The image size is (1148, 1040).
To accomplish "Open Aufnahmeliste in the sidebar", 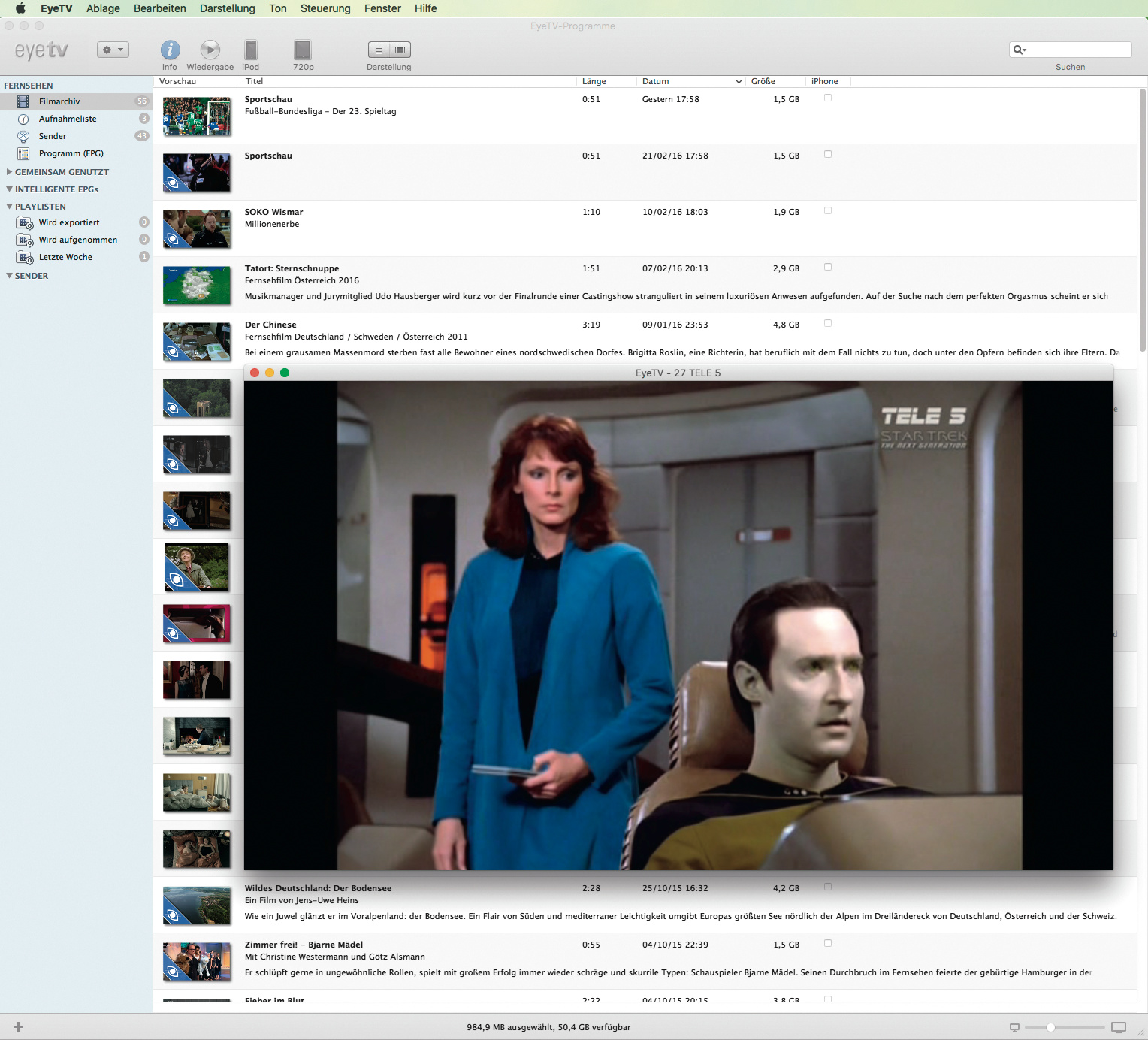I will (x=68, y=119).
